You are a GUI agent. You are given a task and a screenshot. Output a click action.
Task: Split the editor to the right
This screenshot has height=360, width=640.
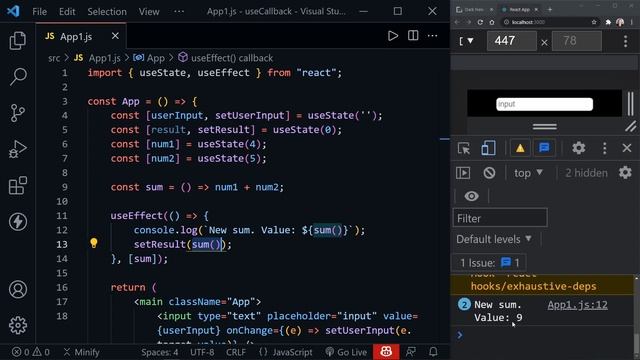point(413,36)
